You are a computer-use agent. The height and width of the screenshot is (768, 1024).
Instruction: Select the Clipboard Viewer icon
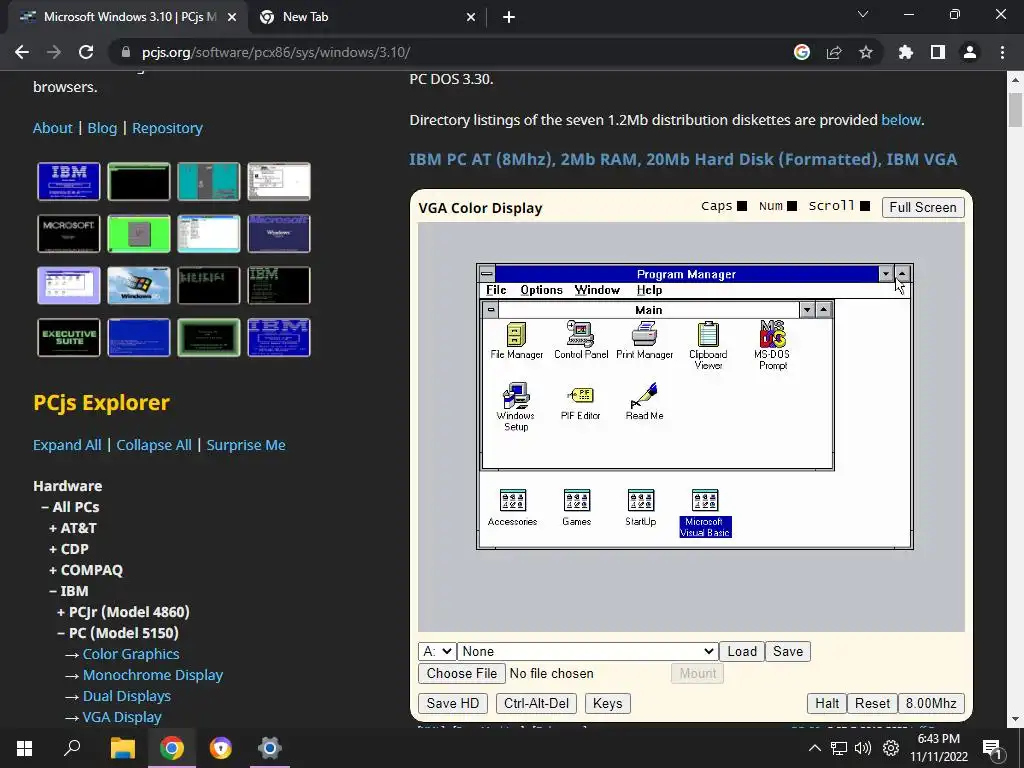(708, 345)
